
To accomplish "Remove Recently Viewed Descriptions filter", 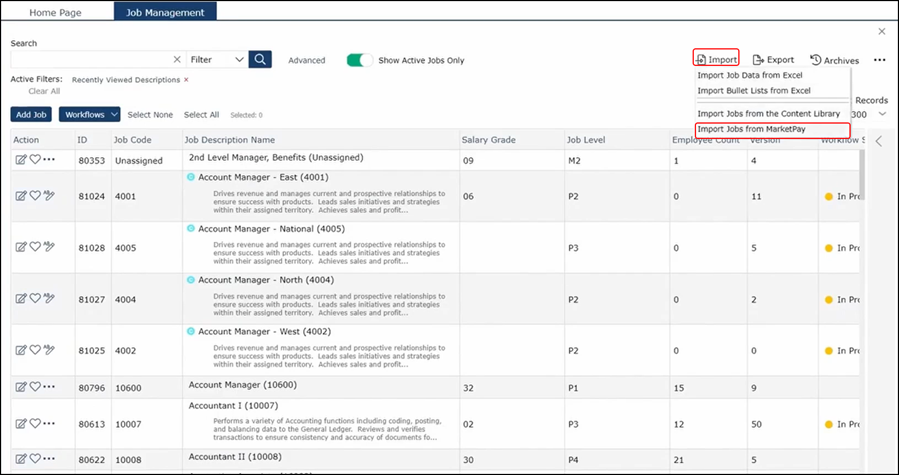I will pyautogui.click(x=186, y=79).
